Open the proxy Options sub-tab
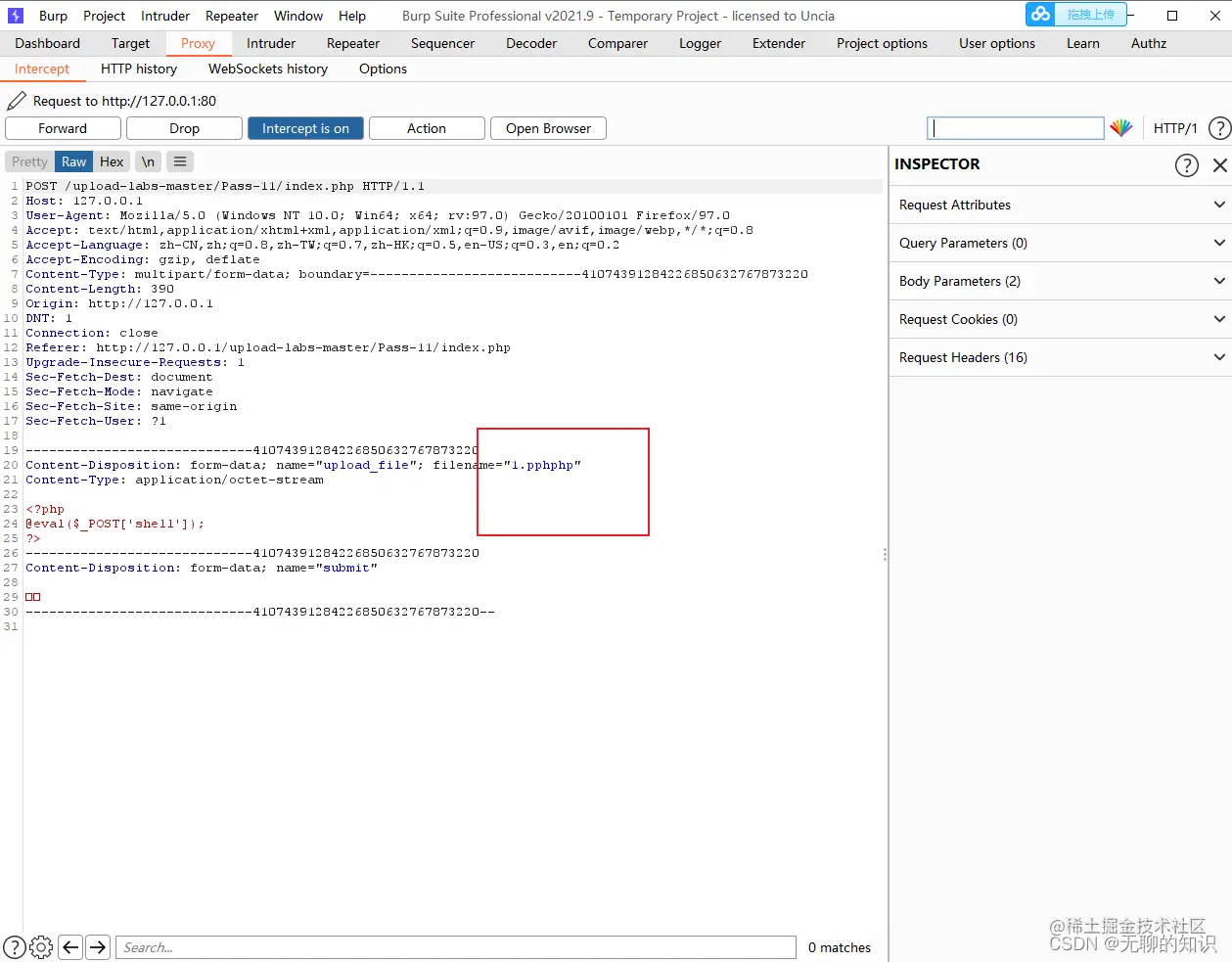This screenshot has height=962, width=1232. 383,69
